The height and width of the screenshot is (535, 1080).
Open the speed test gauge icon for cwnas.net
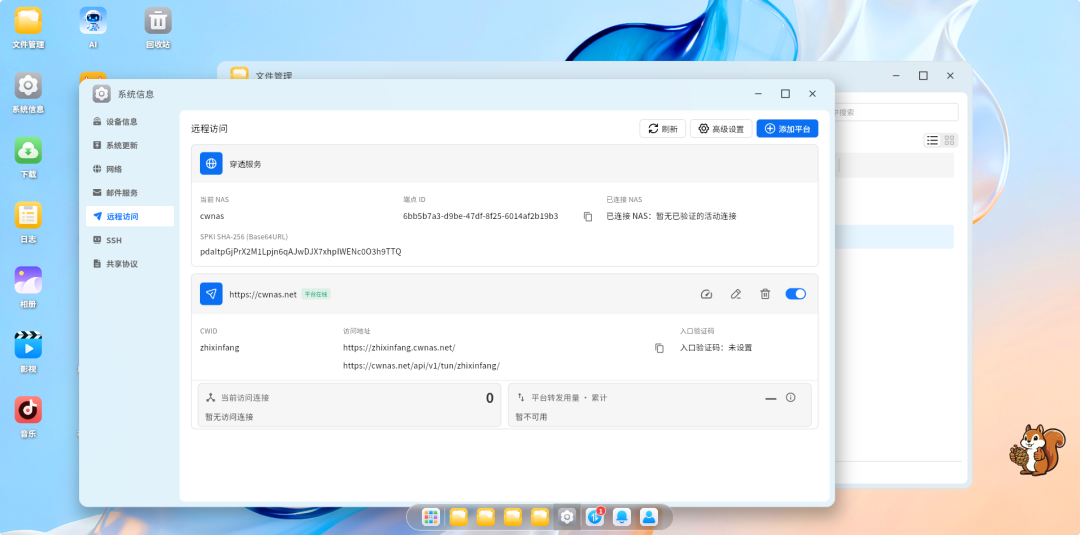706,294
